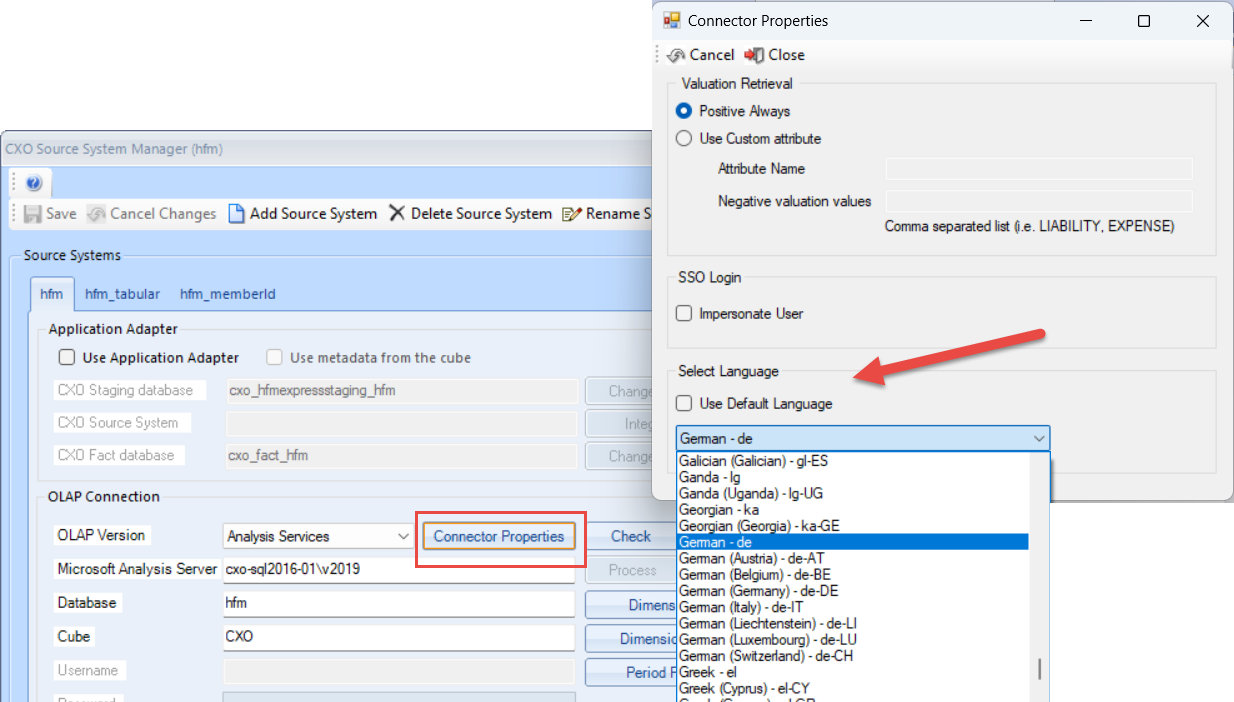1234x702 pixels.
Task: Click the Save floppy disk icon
Action: click(x=32, y=214)
